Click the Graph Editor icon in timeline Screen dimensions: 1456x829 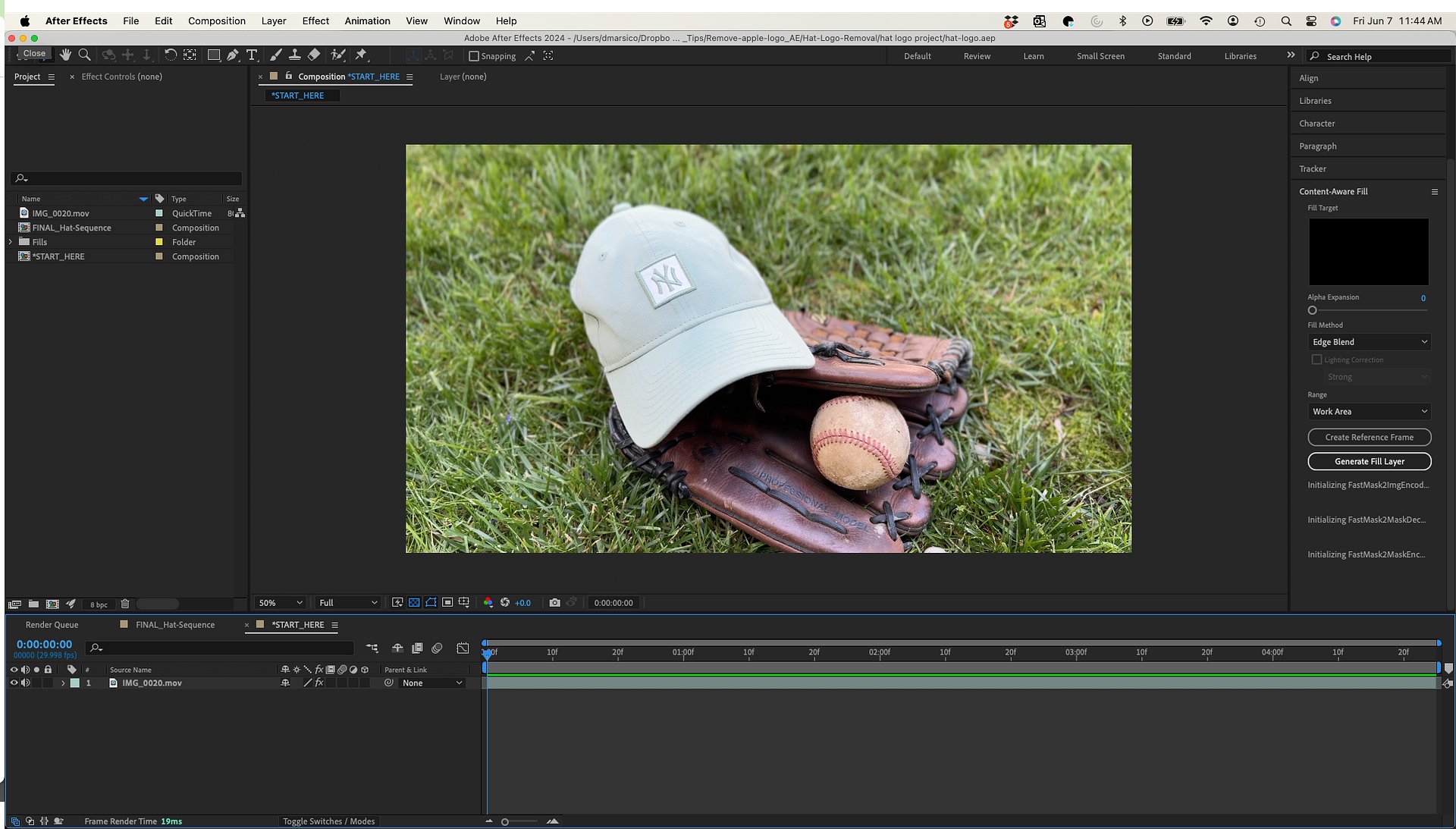click(x=463, y=648)
